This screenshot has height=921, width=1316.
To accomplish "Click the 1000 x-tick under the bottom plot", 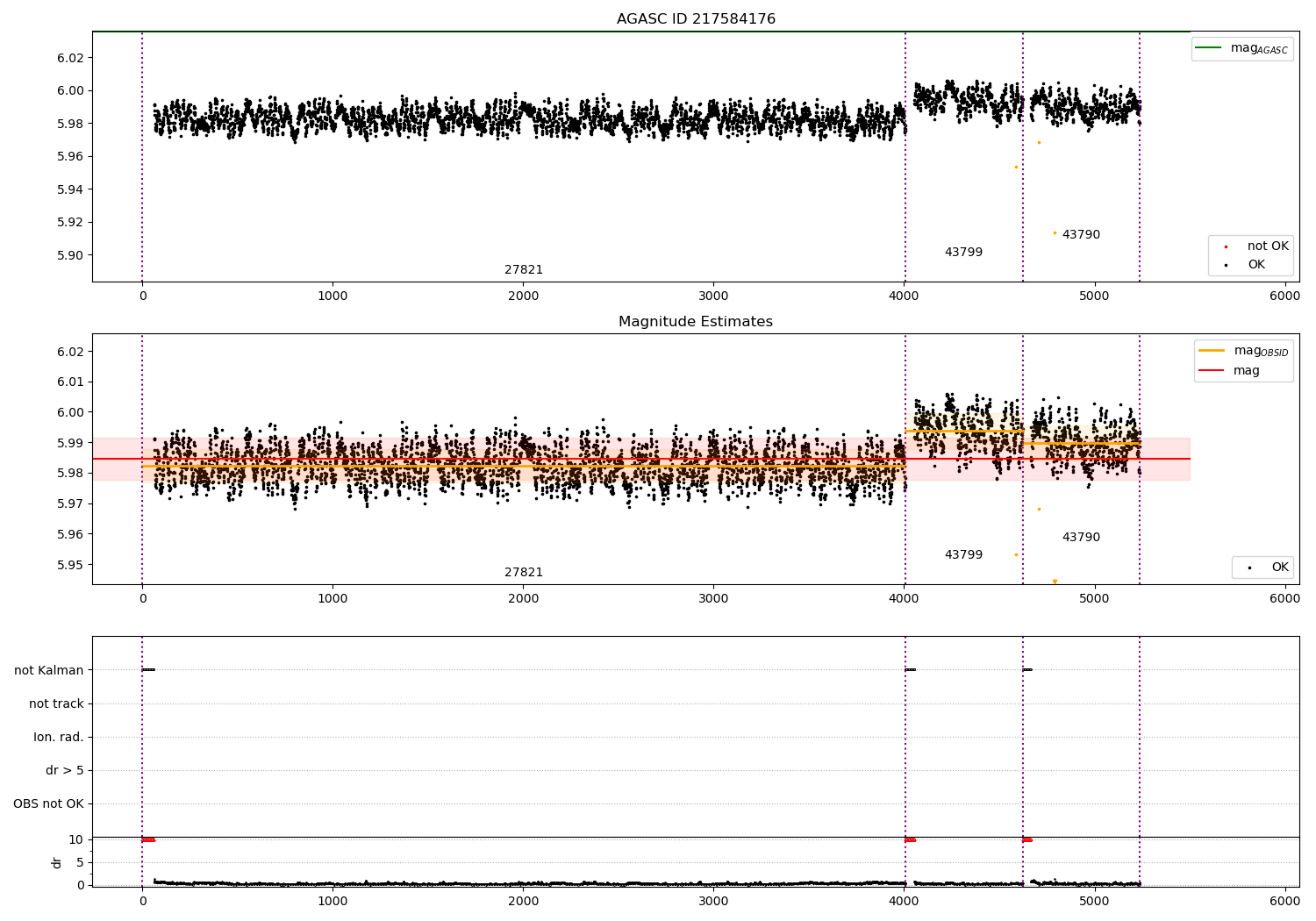I will [x=333, y=901].
